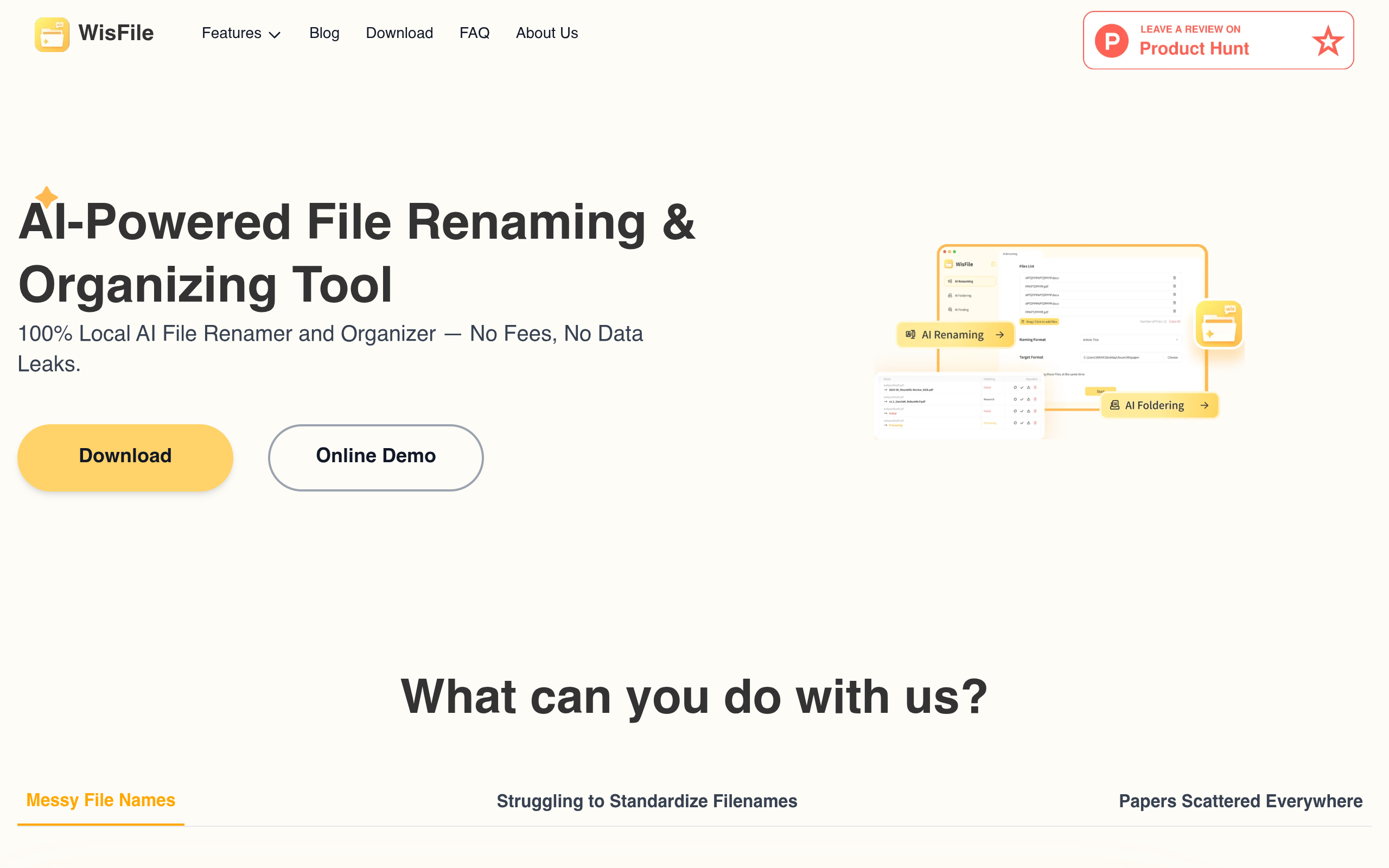Open the Leave a Review on Product Hunt badge

click(x=1218, y=40)
